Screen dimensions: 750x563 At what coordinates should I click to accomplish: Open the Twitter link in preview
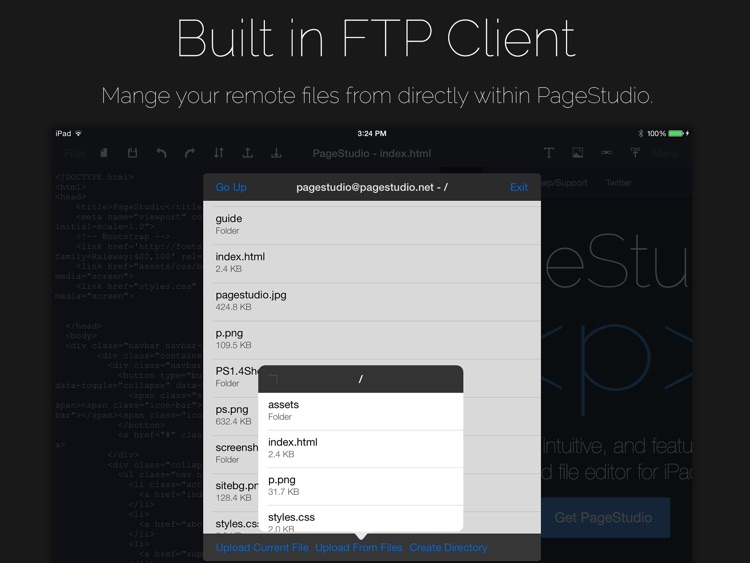pyautogui.click(x=618, y=183)
